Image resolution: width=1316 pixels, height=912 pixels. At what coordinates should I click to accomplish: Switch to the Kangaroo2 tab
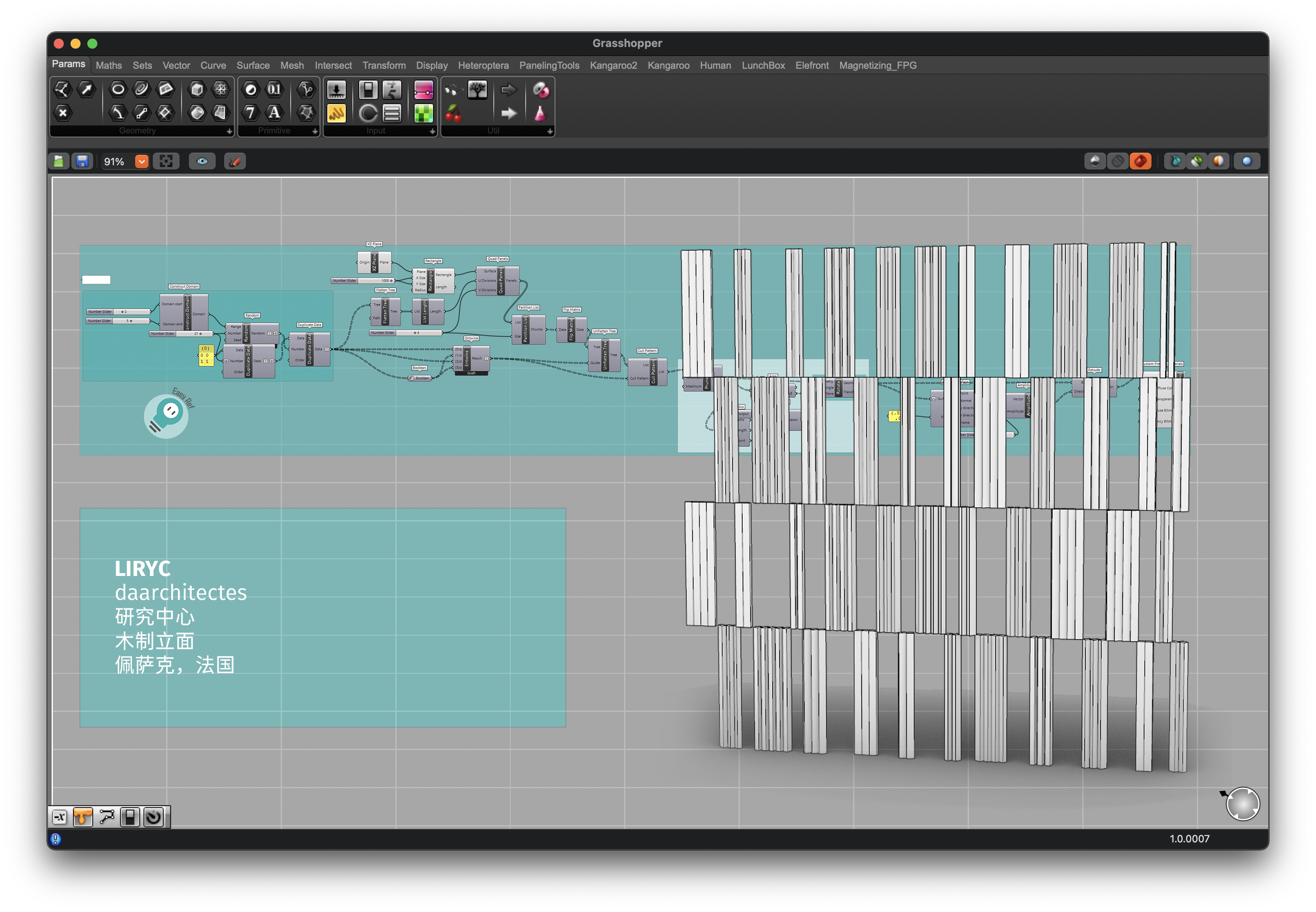(x=613, y=65)
